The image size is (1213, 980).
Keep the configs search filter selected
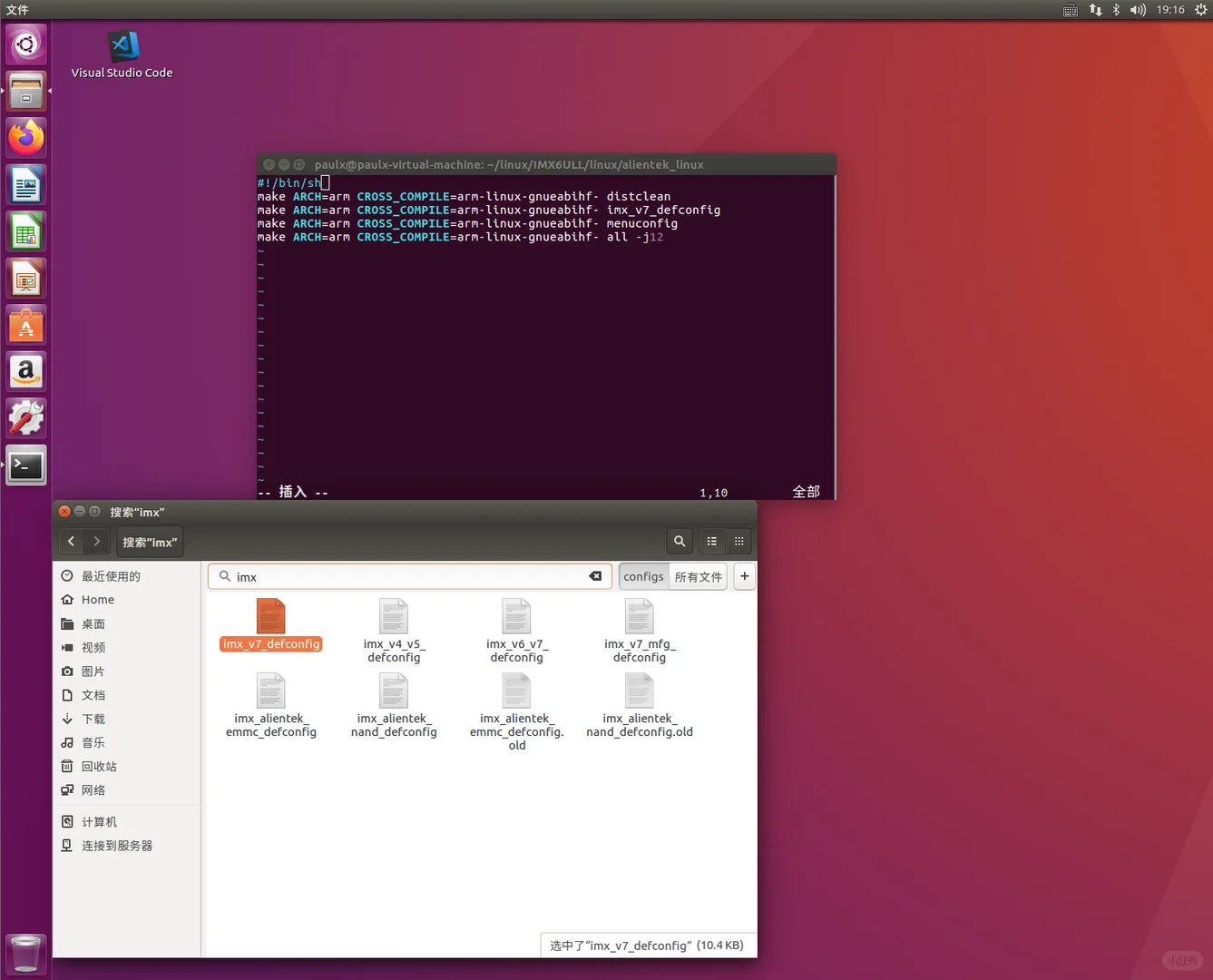pos(643,576)
